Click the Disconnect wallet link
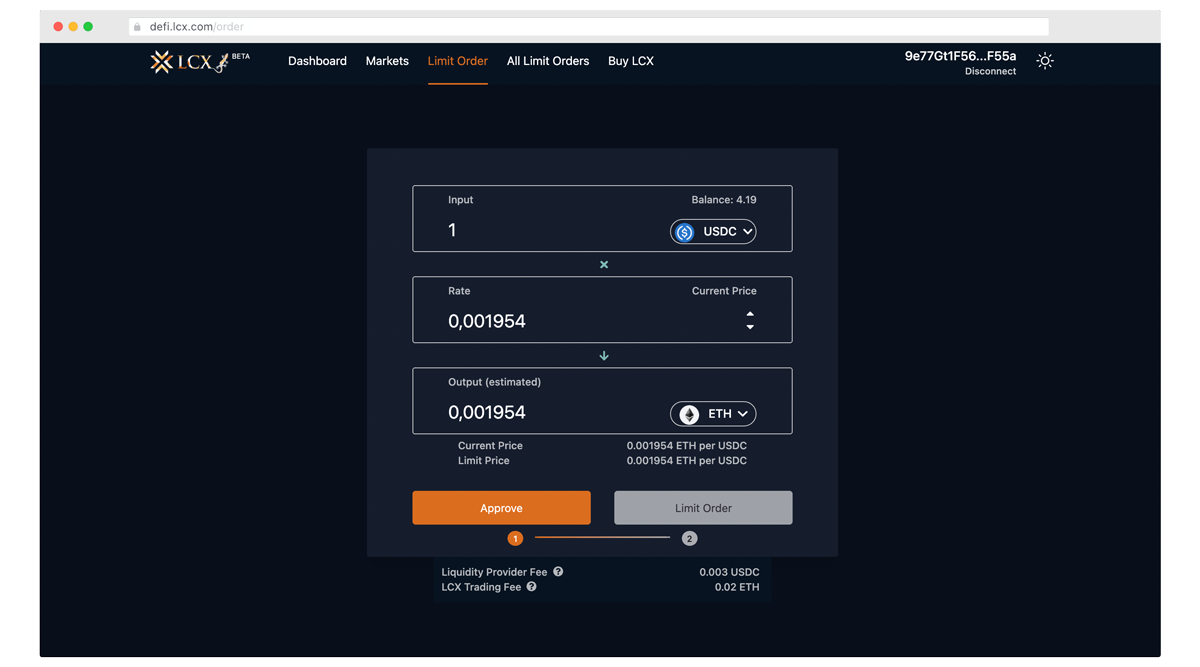The image size is (1200, 667). click(990, 72)
